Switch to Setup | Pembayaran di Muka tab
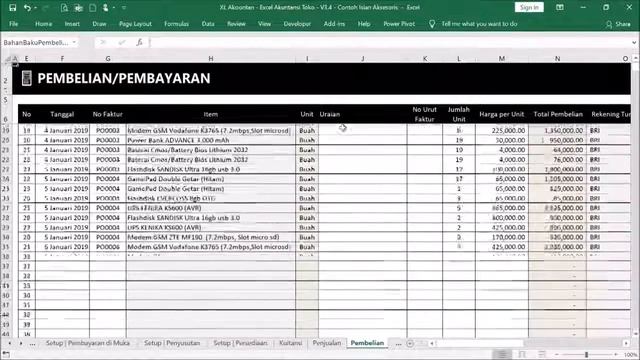 88,343
